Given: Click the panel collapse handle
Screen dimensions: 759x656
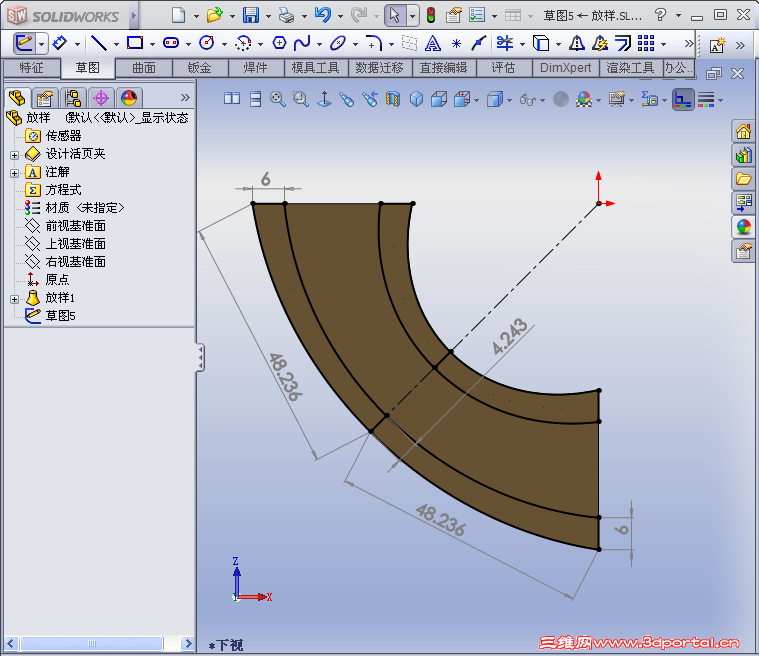Looking at the screenshot, I should point(200,357).
